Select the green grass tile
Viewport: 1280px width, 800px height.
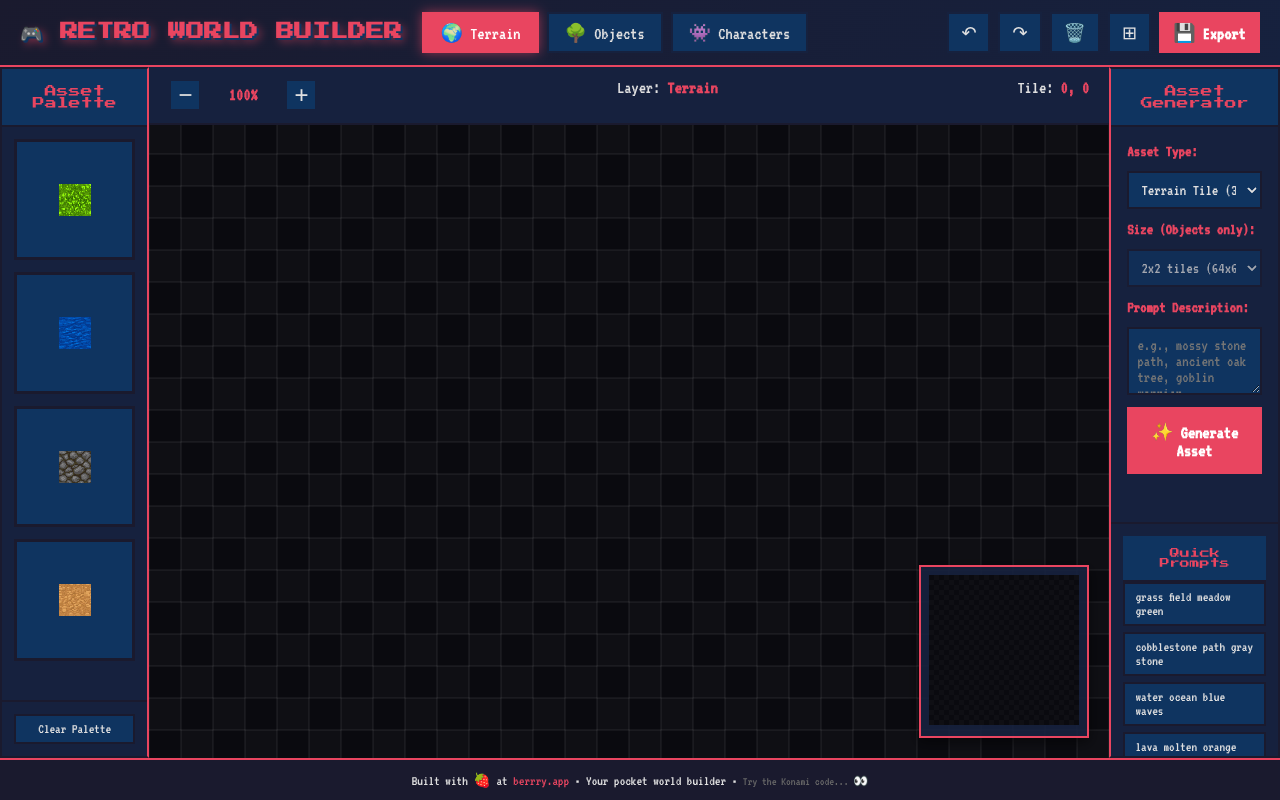pos(75,200)
